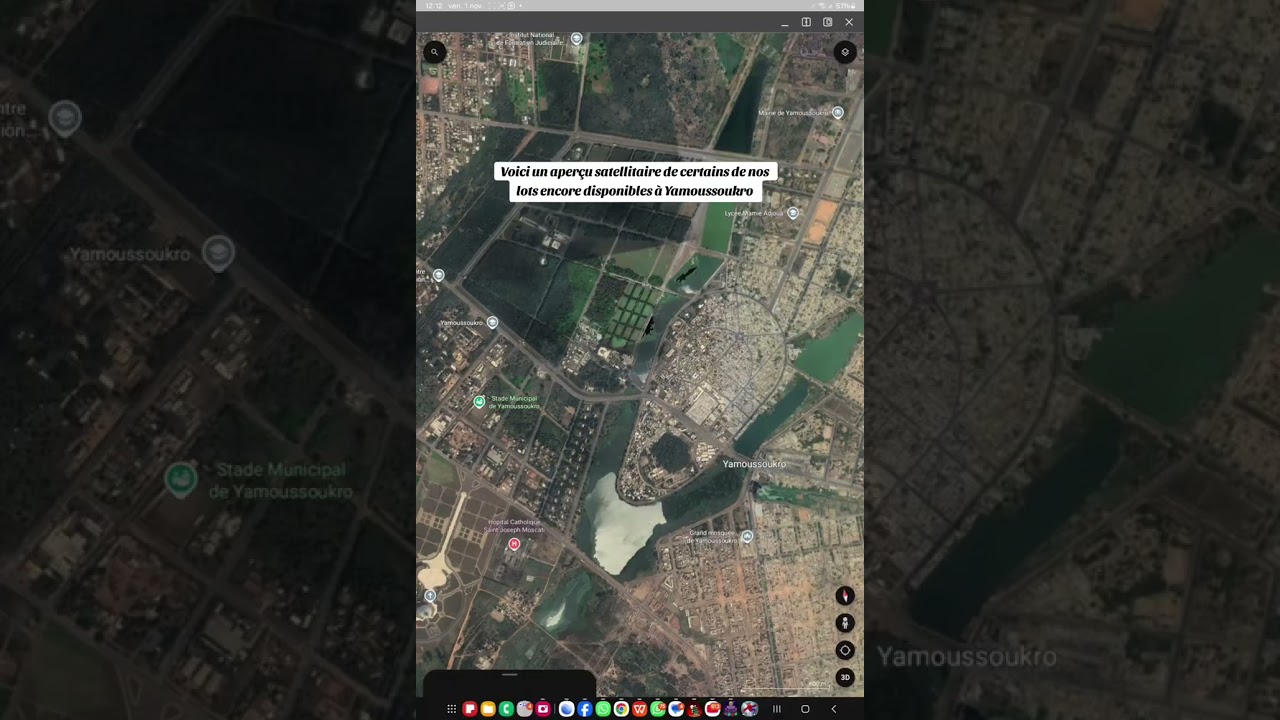Screen dimensions: 1280x720
Task: Toggle the 3D view button
Action: pos(845,677)
